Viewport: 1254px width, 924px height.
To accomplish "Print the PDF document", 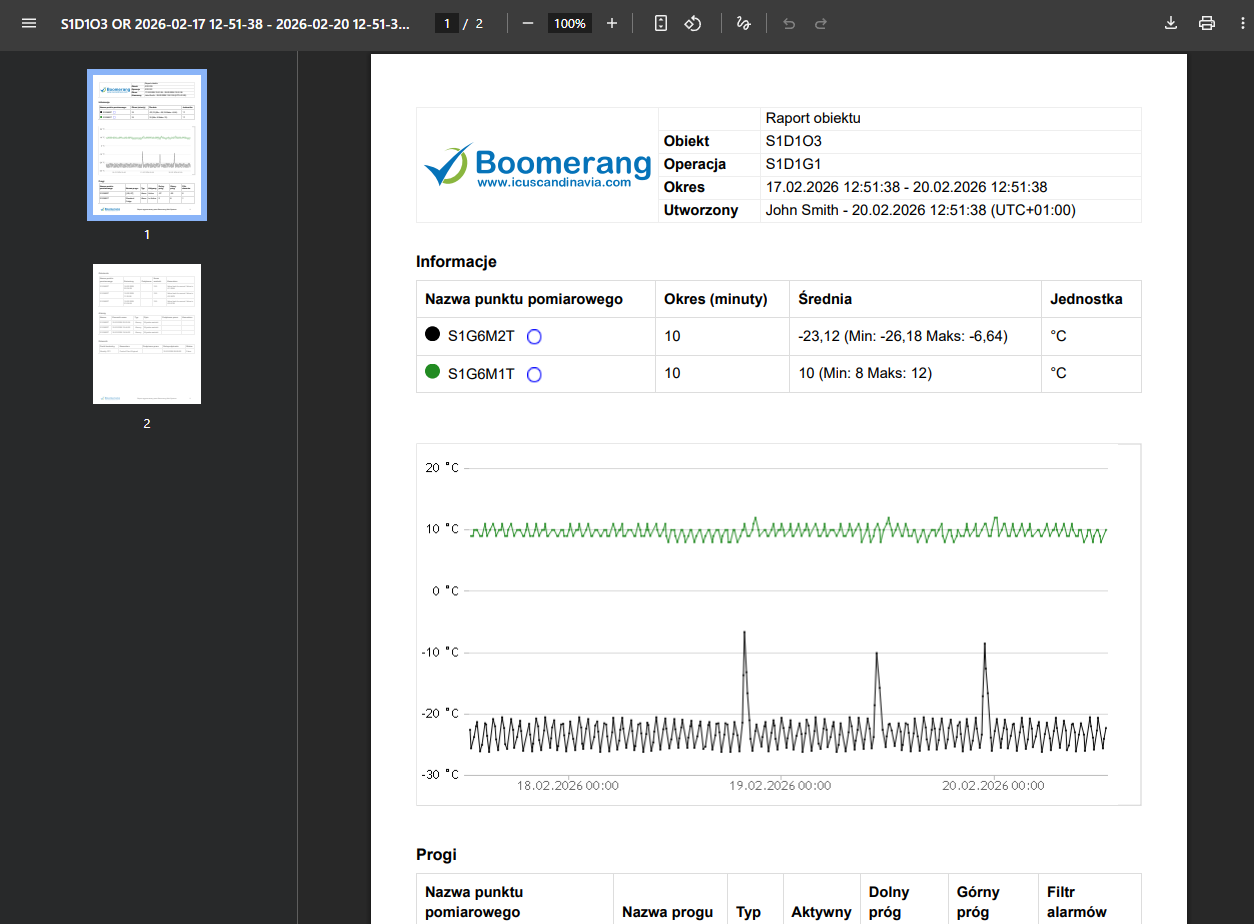I will 1207,23.
